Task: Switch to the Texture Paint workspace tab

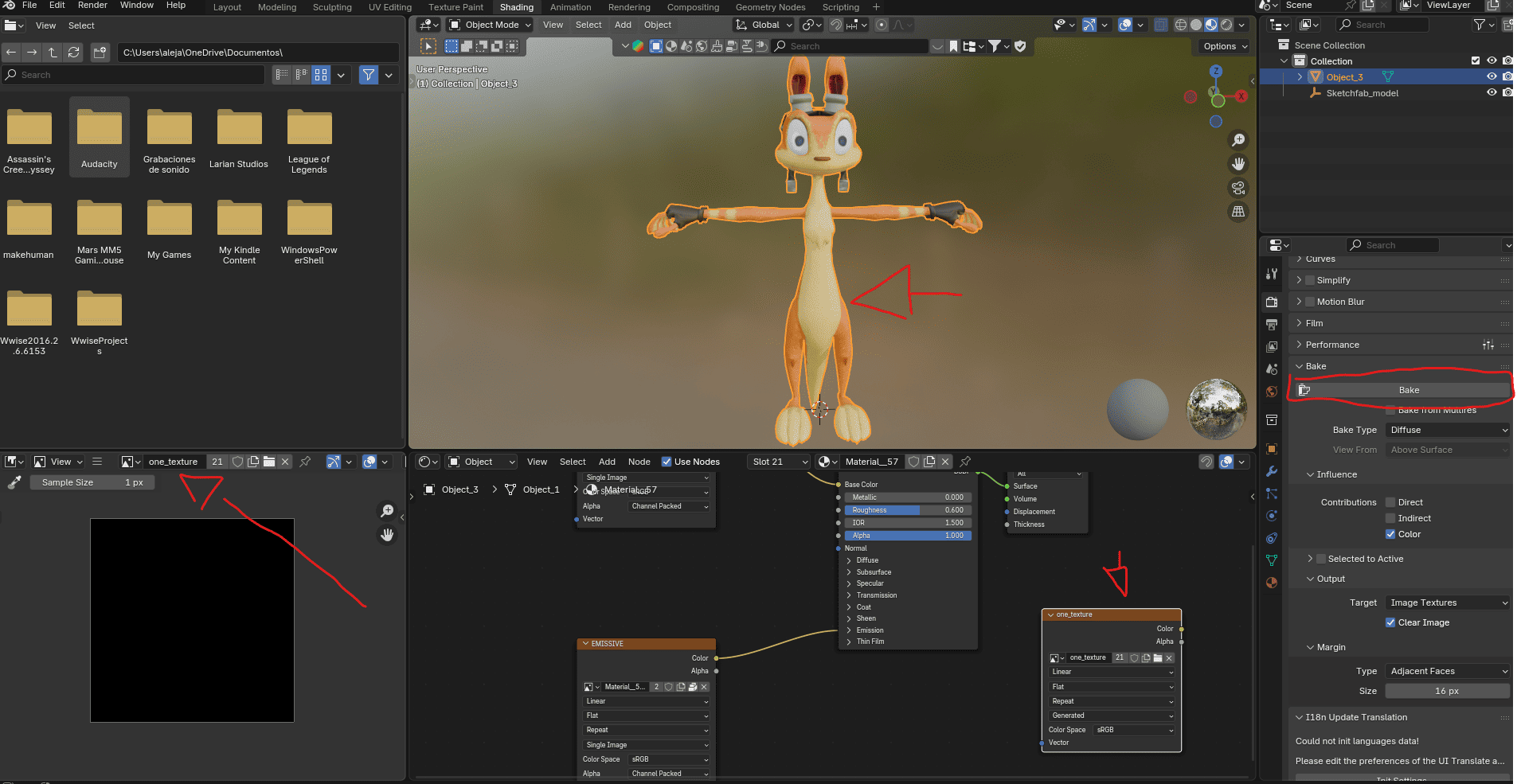Action: coord(455,7)
